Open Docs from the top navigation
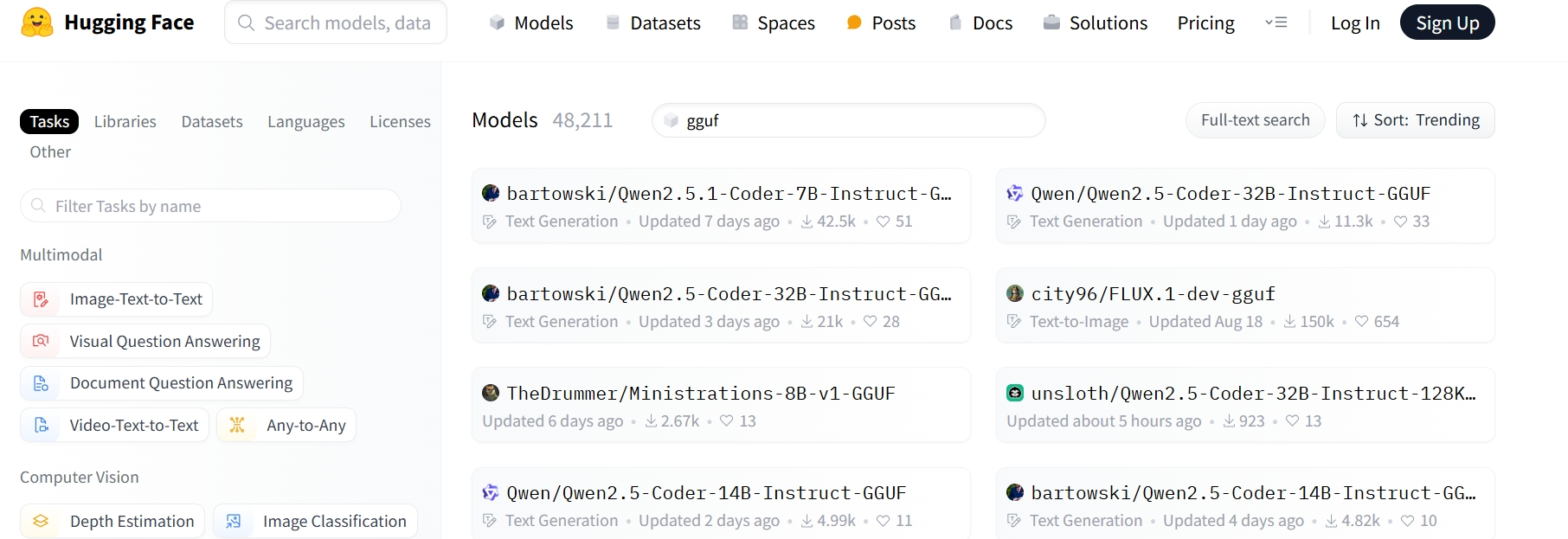Image resolution: width=1568 pixels, height=539 pixels. (980, 22)
